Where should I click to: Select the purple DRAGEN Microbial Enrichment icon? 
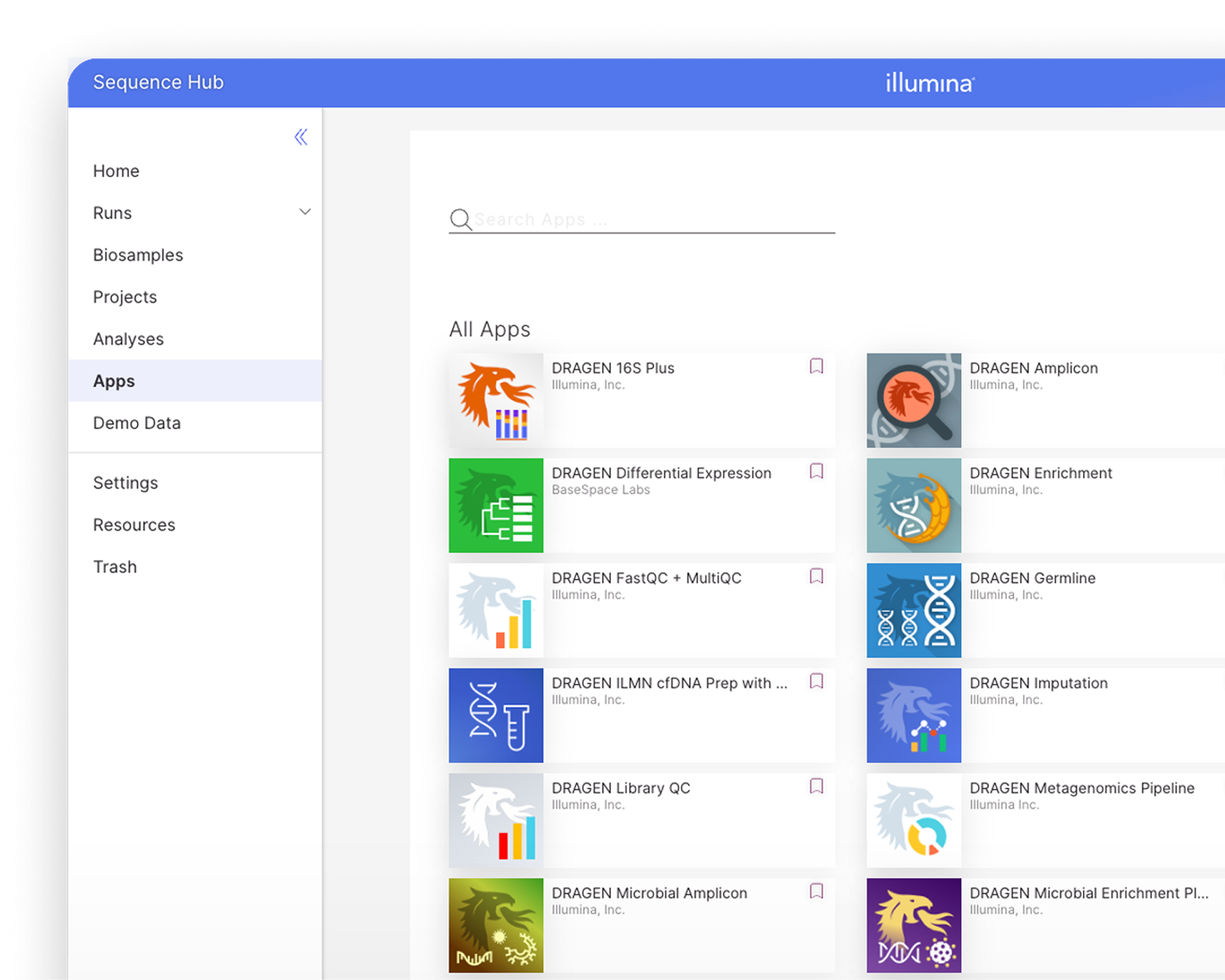pyautogui.click(x=914, y=925)
